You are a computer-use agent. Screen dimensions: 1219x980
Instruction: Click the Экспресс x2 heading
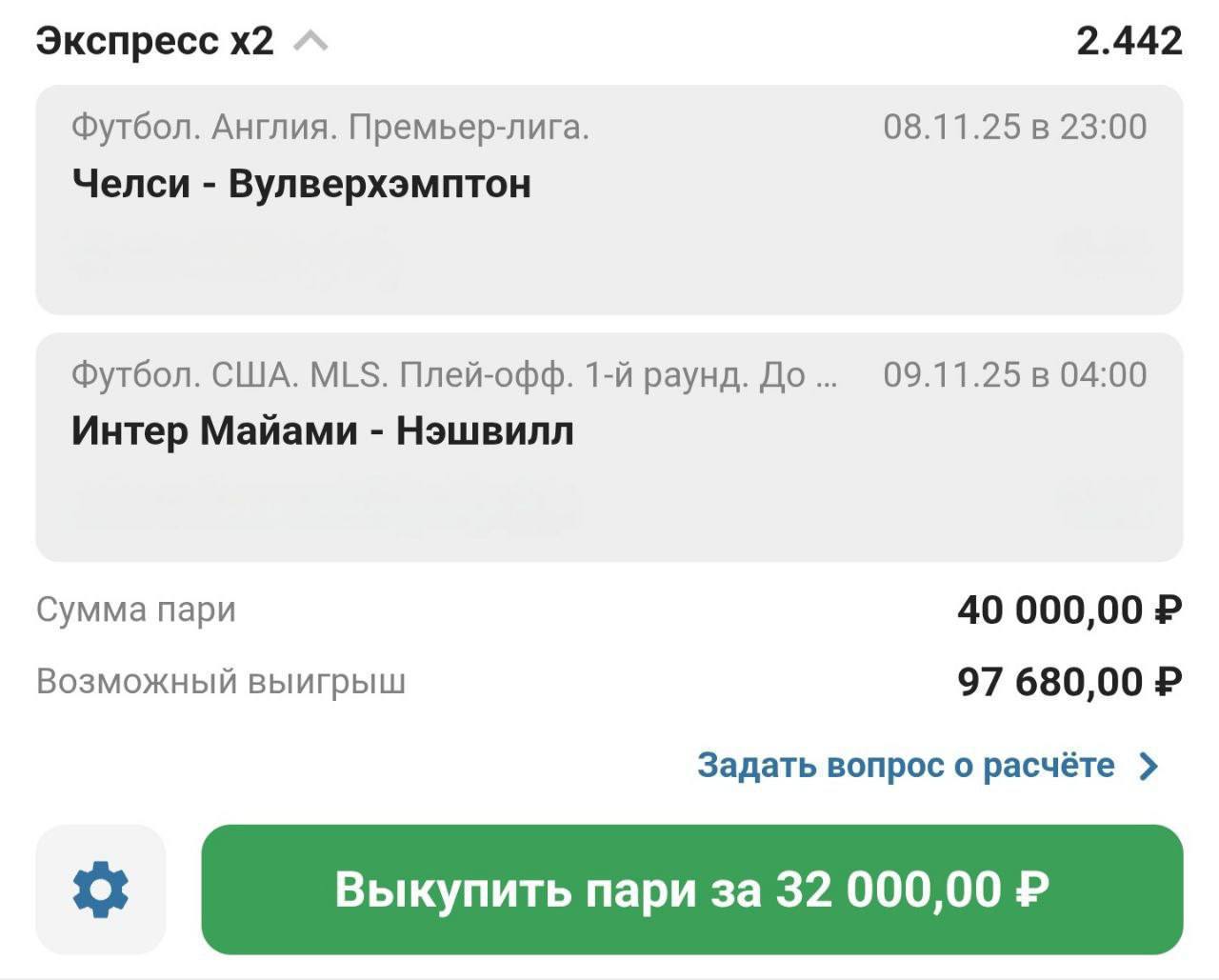click(155, 42)
